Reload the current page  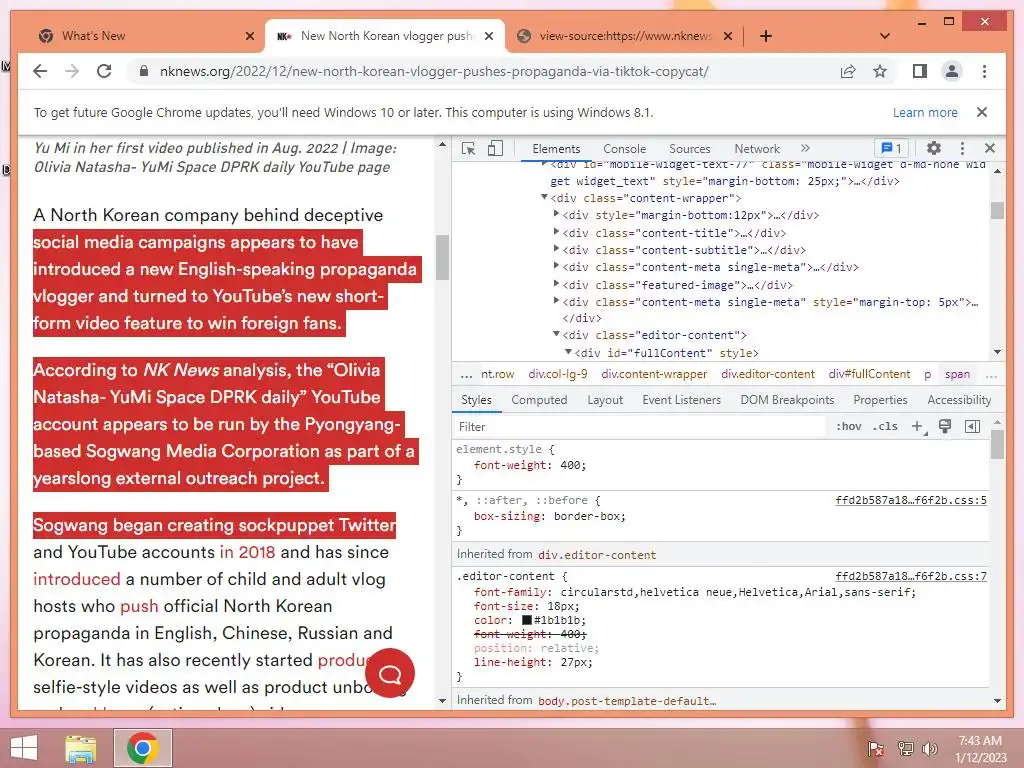click(x=104, y=72)
